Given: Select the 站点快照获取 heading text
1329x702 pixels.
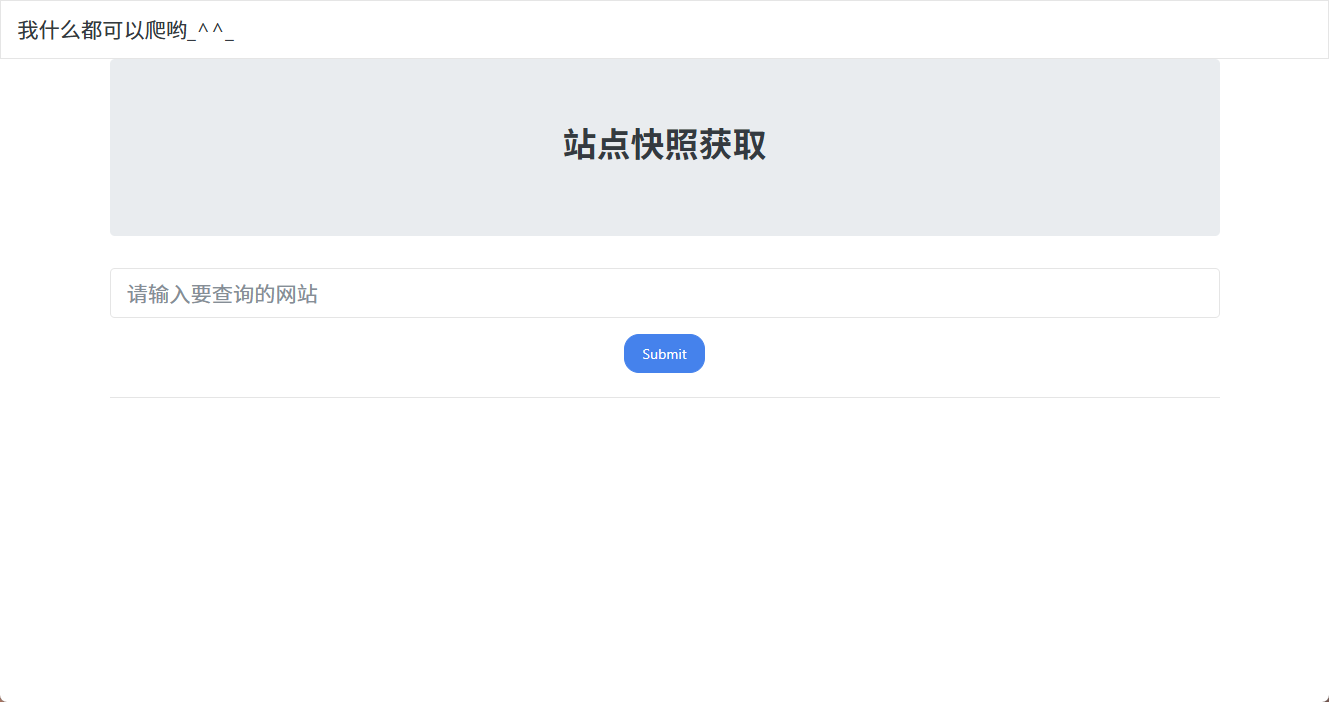Looking at the screenshot, I should pos(664,145).
